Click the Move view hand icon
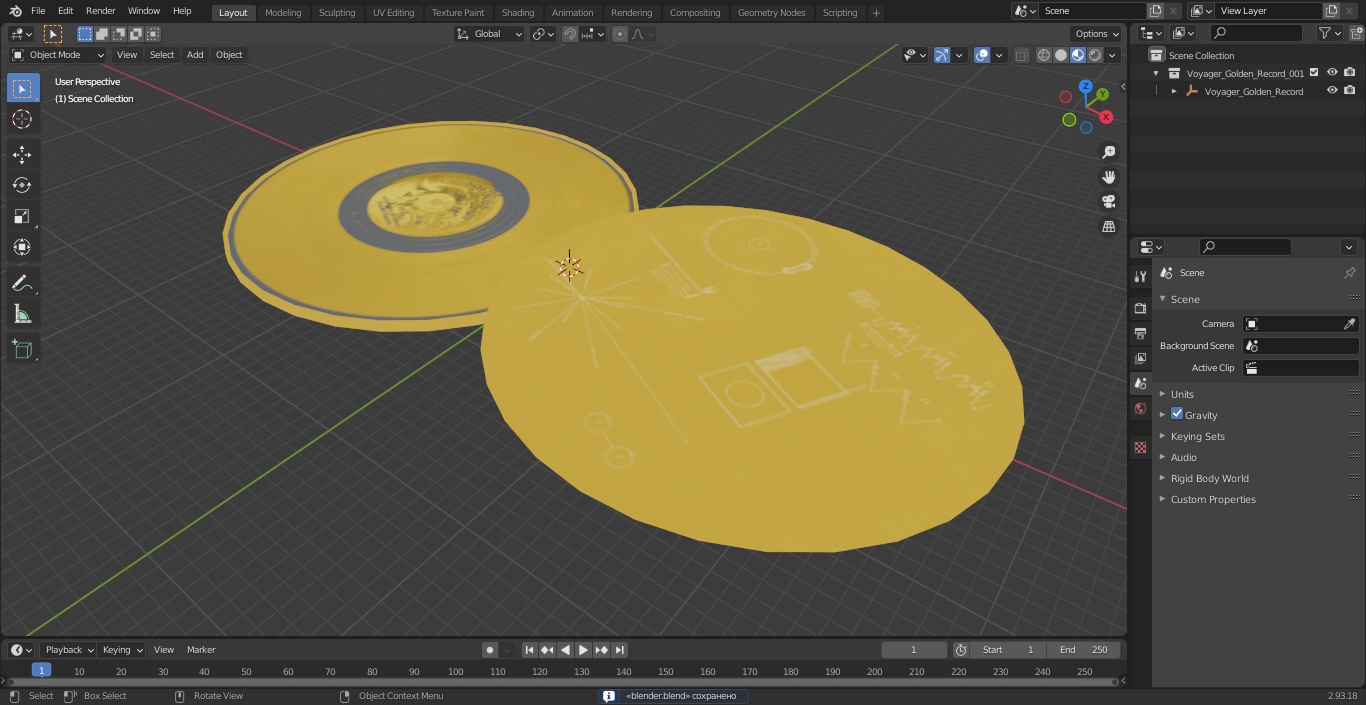 pos(1108,177)
